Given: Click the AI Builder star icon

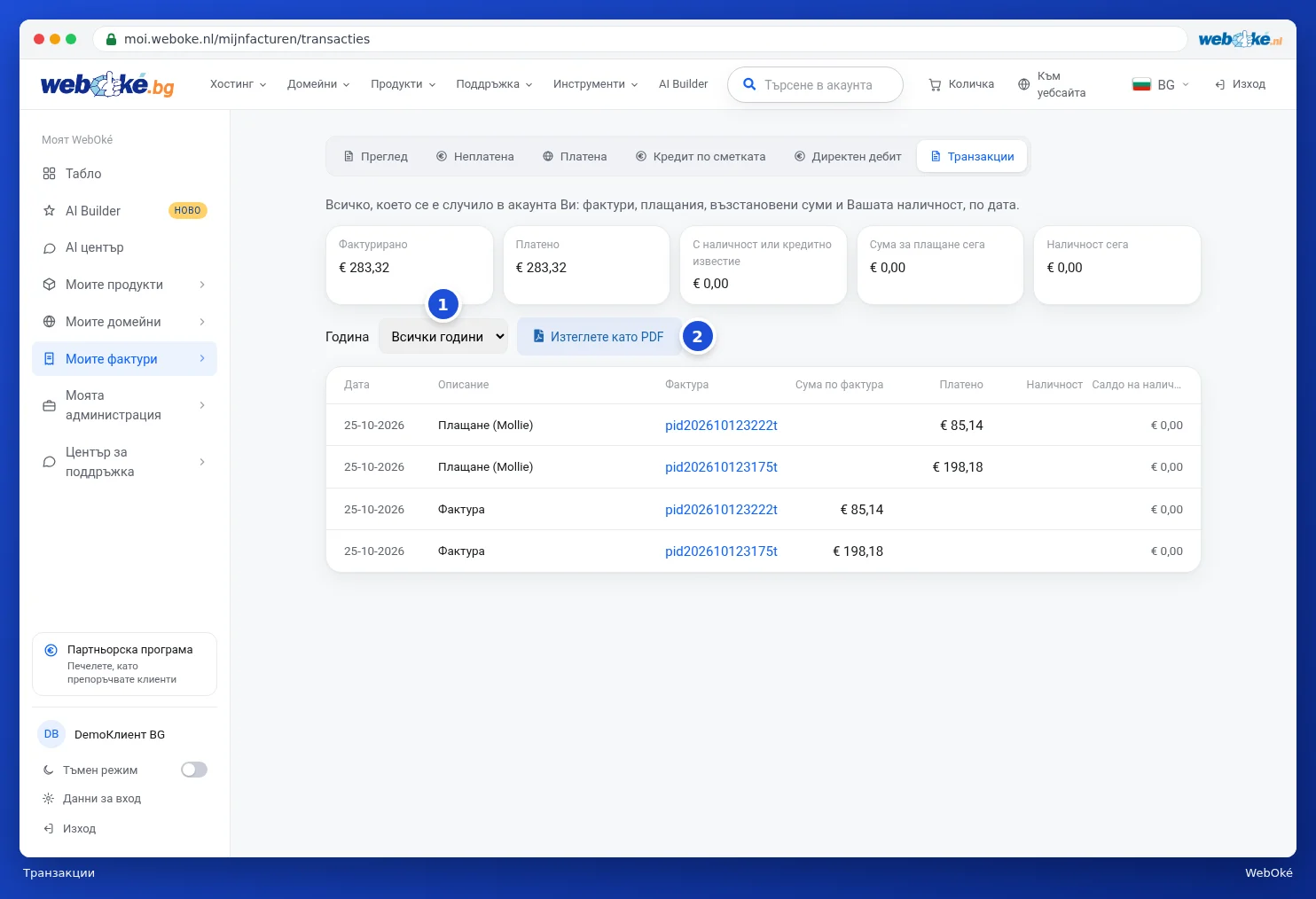Looking at the screenshot, I should coord(50,211).
